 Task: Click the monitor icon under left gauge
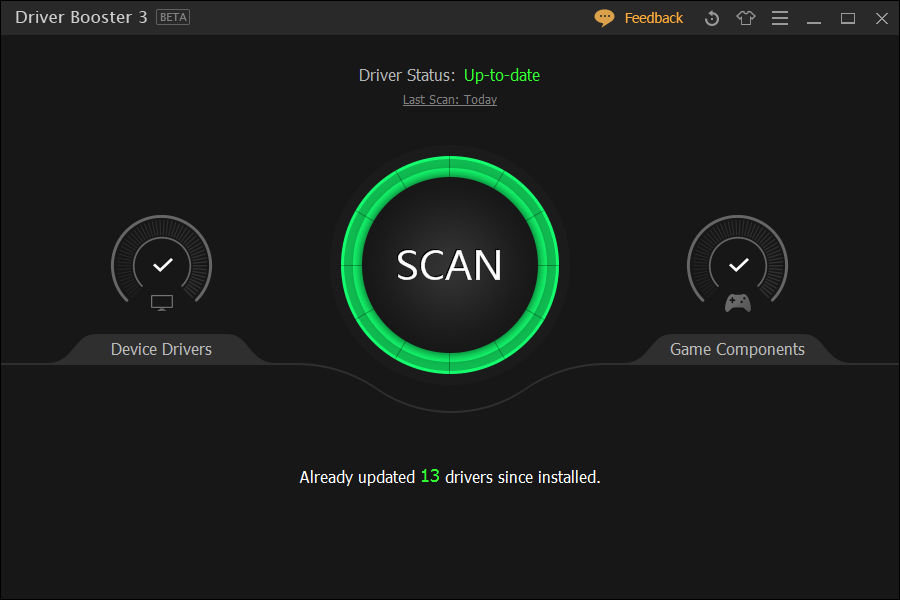[162, 303]
